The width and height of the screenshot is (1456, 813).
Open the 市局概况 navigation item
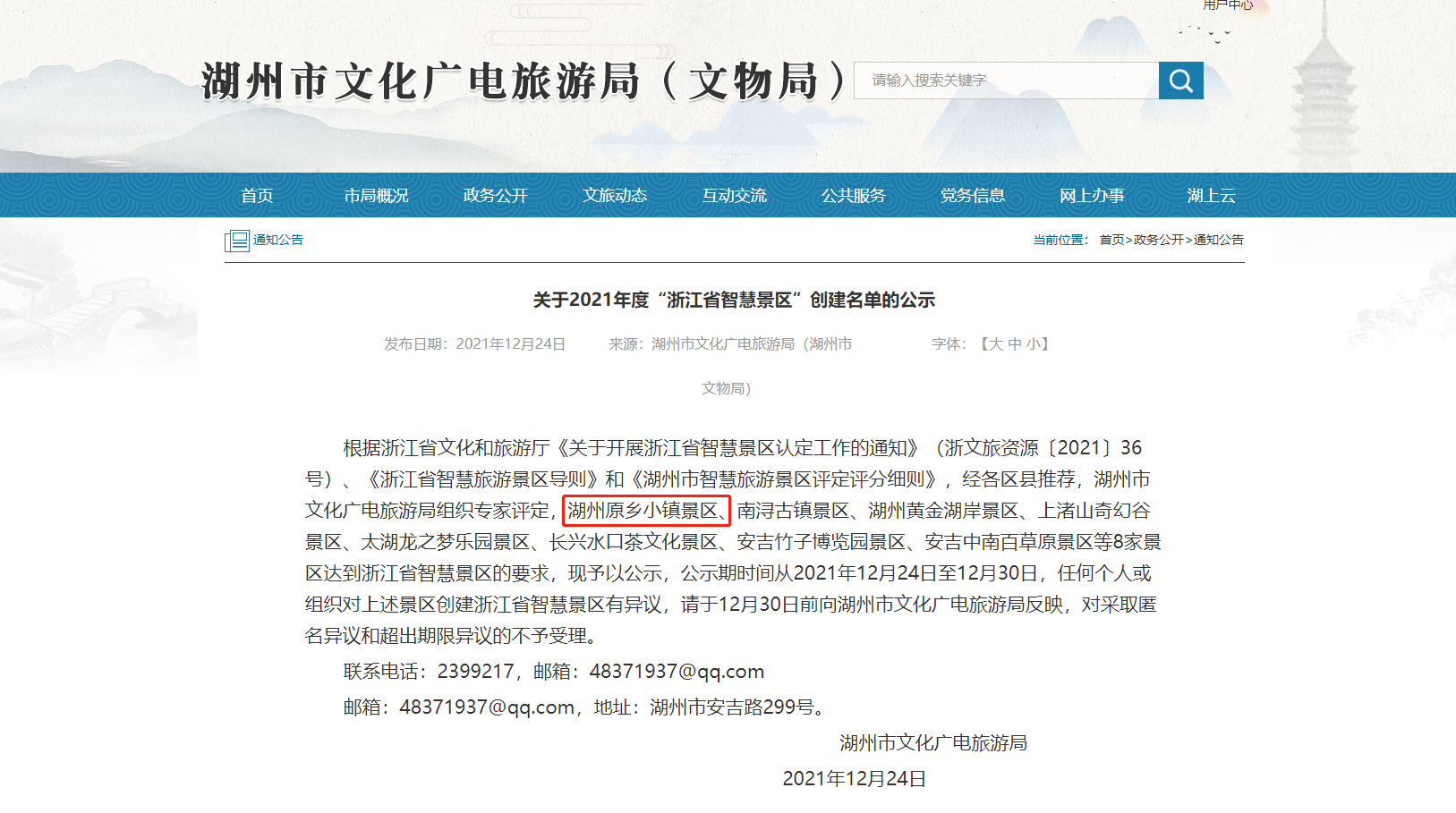(x=376, y=195)
